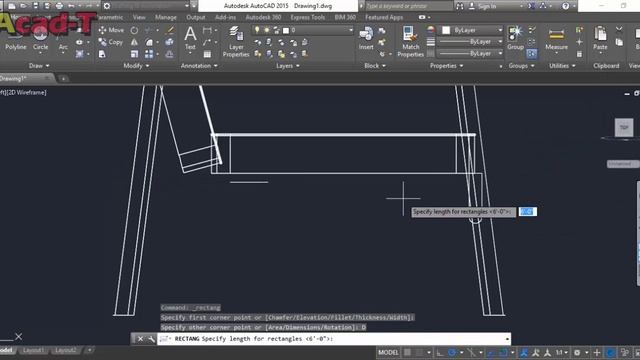Switch to Layout1 tab
This screenshot has height=360, width=640.
click(x=33, y=350)
